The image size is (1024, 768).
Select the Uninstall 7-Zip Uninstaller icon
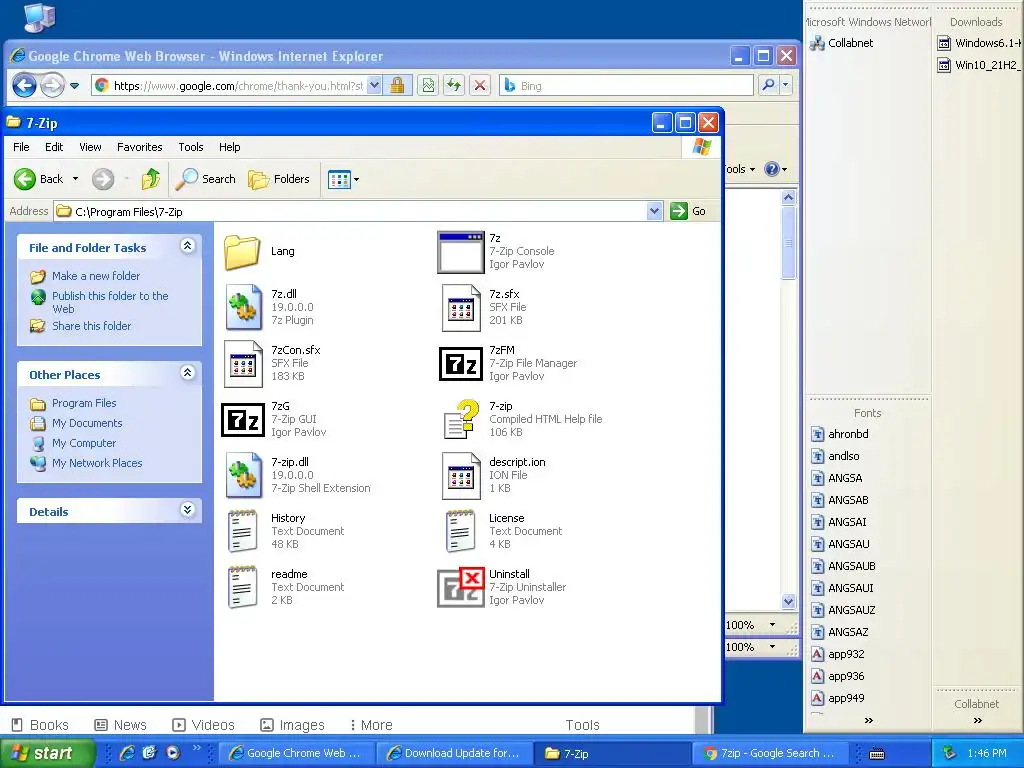(461, 588)
